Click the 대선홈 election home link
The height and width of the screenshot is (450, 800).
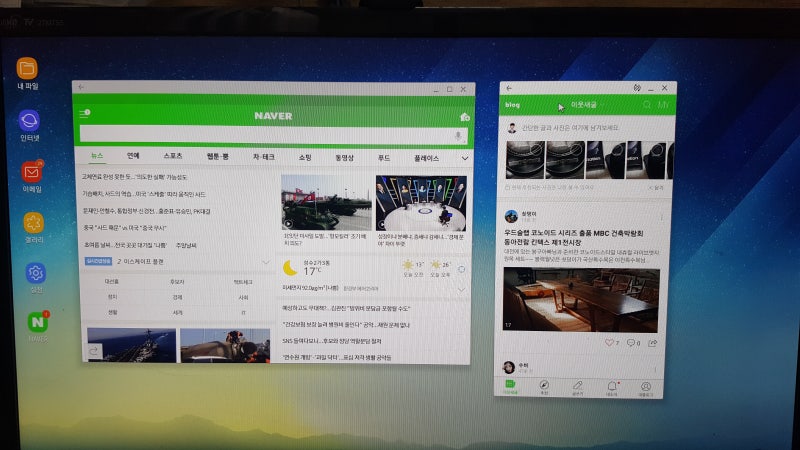pyautogui.click(x=112, y=281)
